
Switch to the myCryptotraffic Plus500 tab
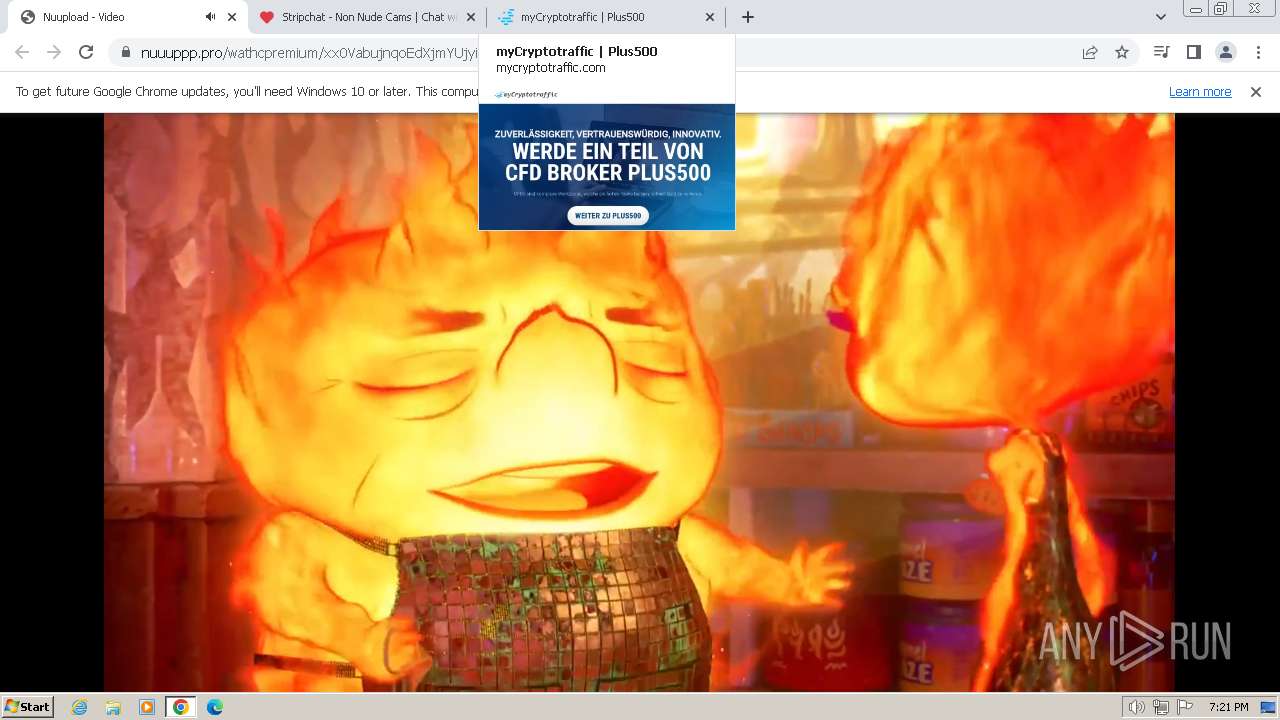(x=606, y=17)
